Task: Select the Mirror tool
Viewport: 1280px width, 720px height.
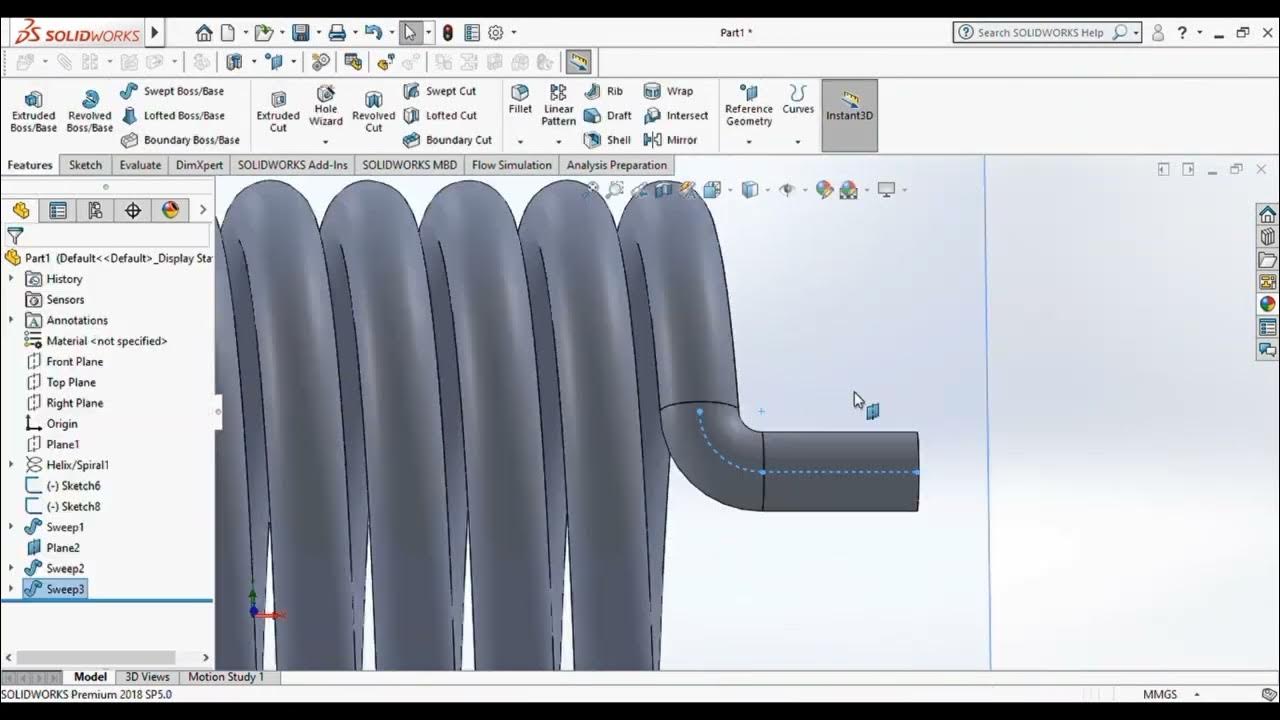Action: (x=670, y=140)
